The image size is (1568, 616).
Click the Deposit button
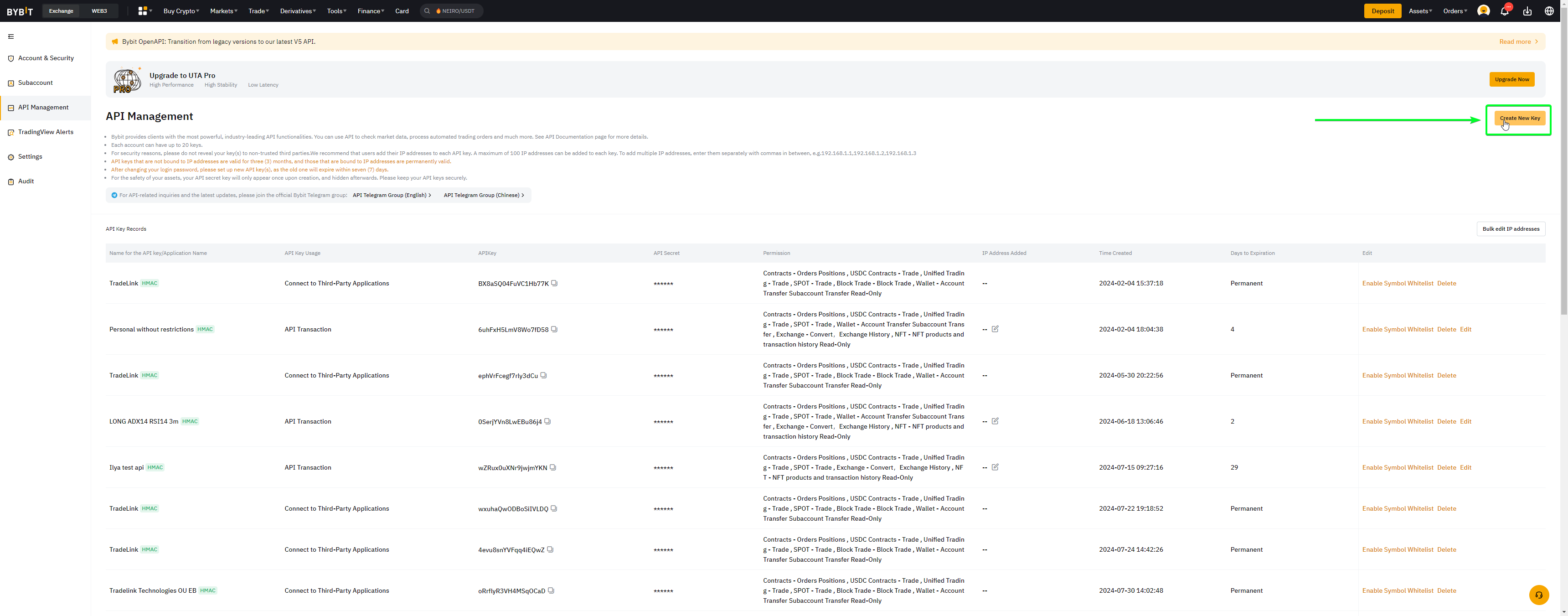coord(1382,11)
